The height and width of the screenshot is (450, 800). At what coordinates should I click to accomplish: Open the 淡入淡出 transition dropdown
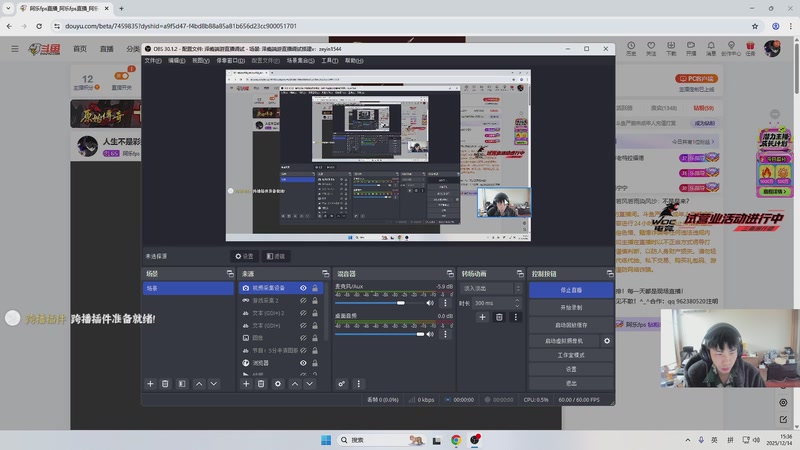491,288
